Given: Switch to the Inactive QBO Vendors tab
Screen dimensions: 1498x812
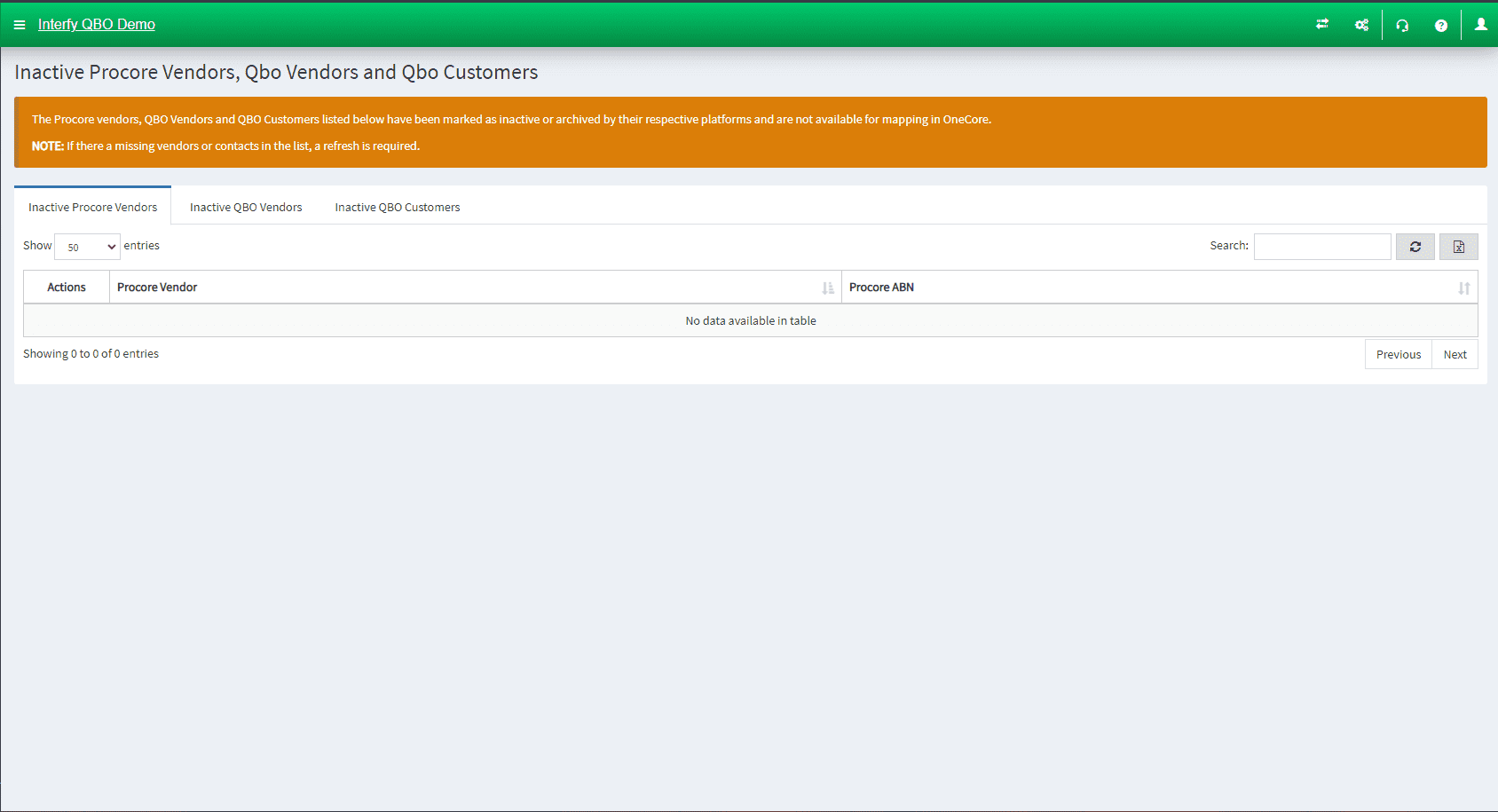Looking at the screenshot, I should [246, 207].
